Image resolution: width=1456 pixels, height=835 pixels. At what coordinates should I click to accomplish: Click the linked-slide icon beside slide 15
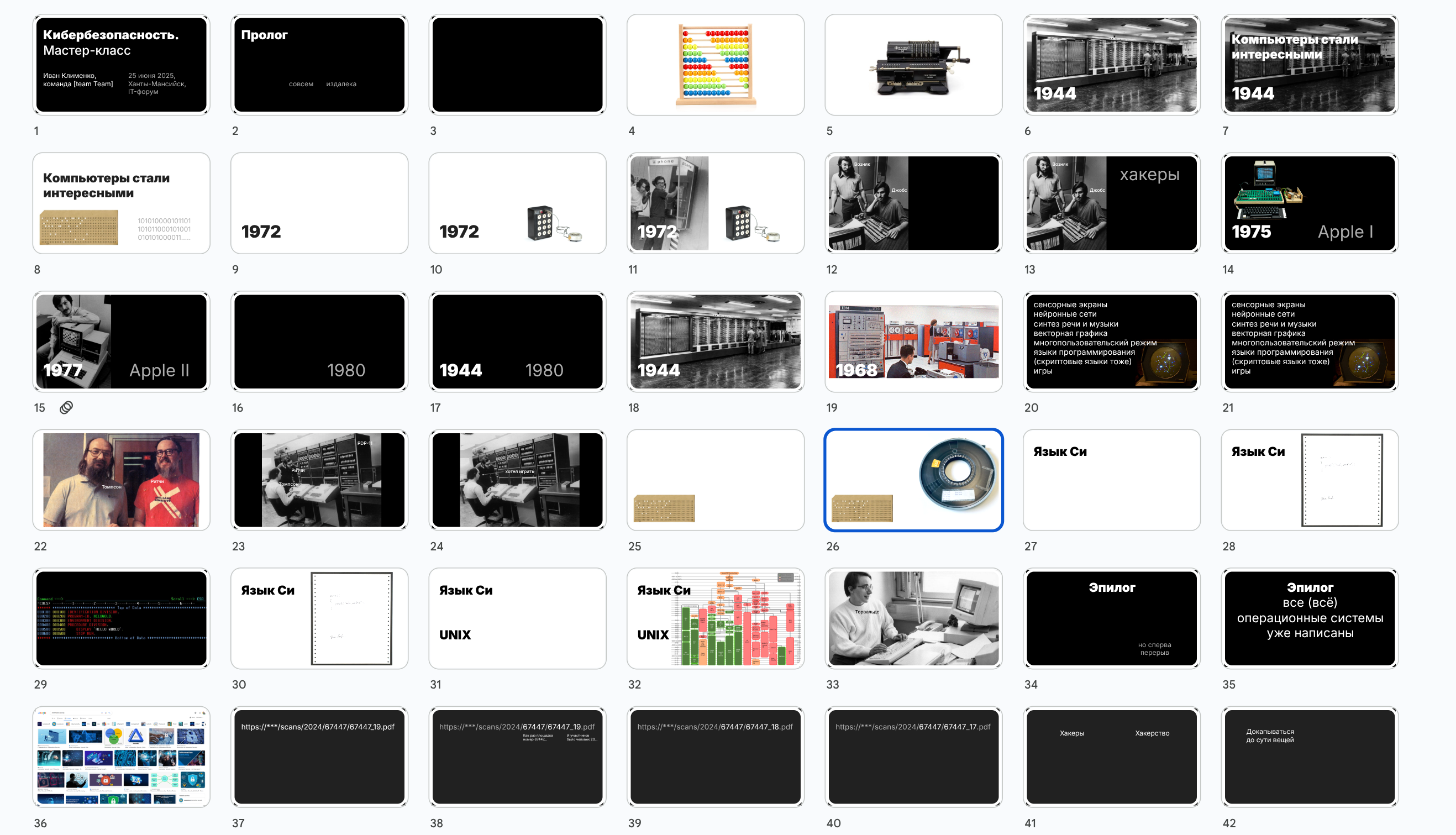pos(66,408)
